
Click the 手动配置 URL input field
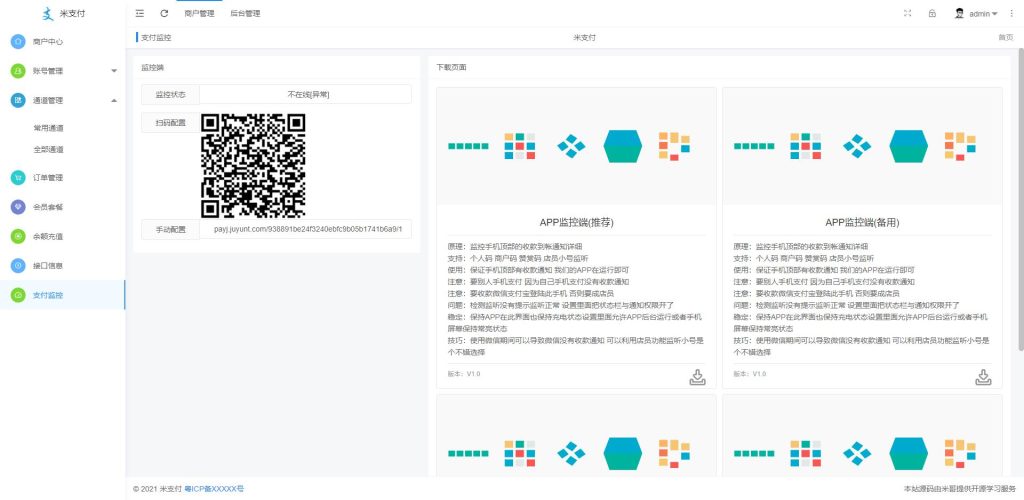(306, 229)
